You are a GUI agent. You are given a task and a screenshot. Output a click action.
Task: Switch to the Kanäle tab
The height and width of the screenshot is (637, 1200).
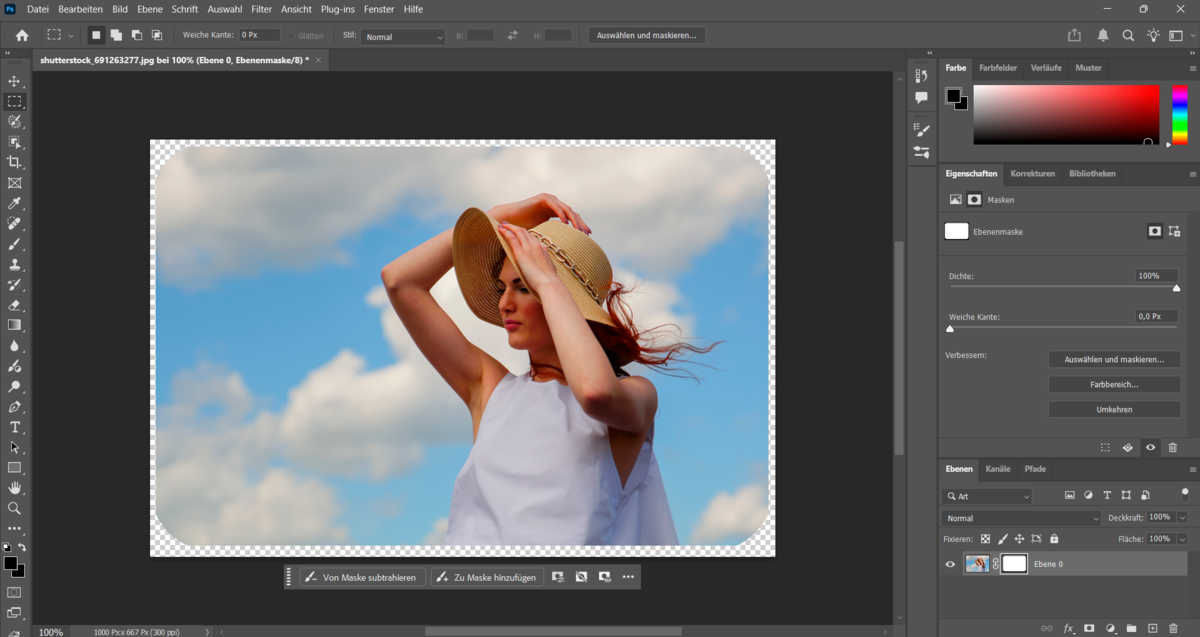point(998,469)
